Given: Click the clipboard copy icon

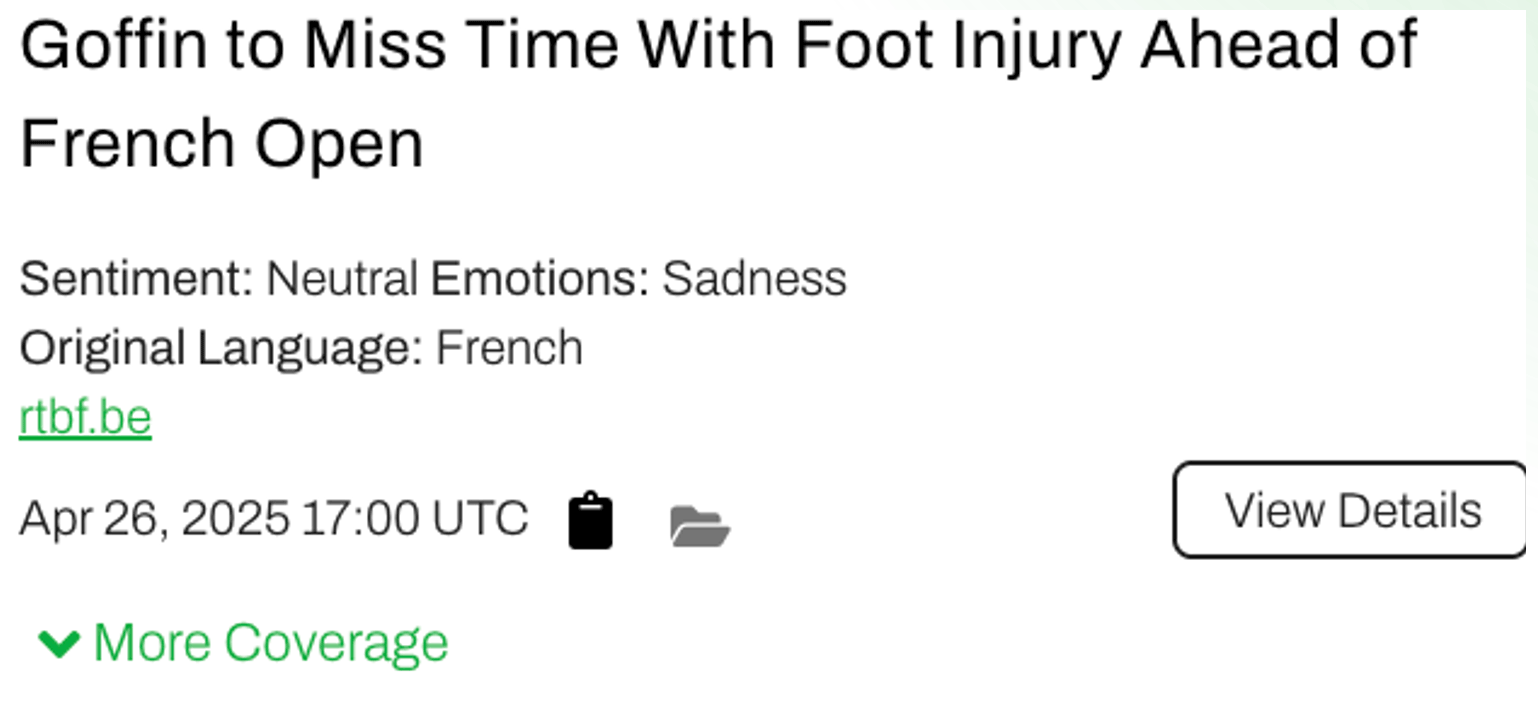Looking at the screenshot, I should click(x=590, y=521).
